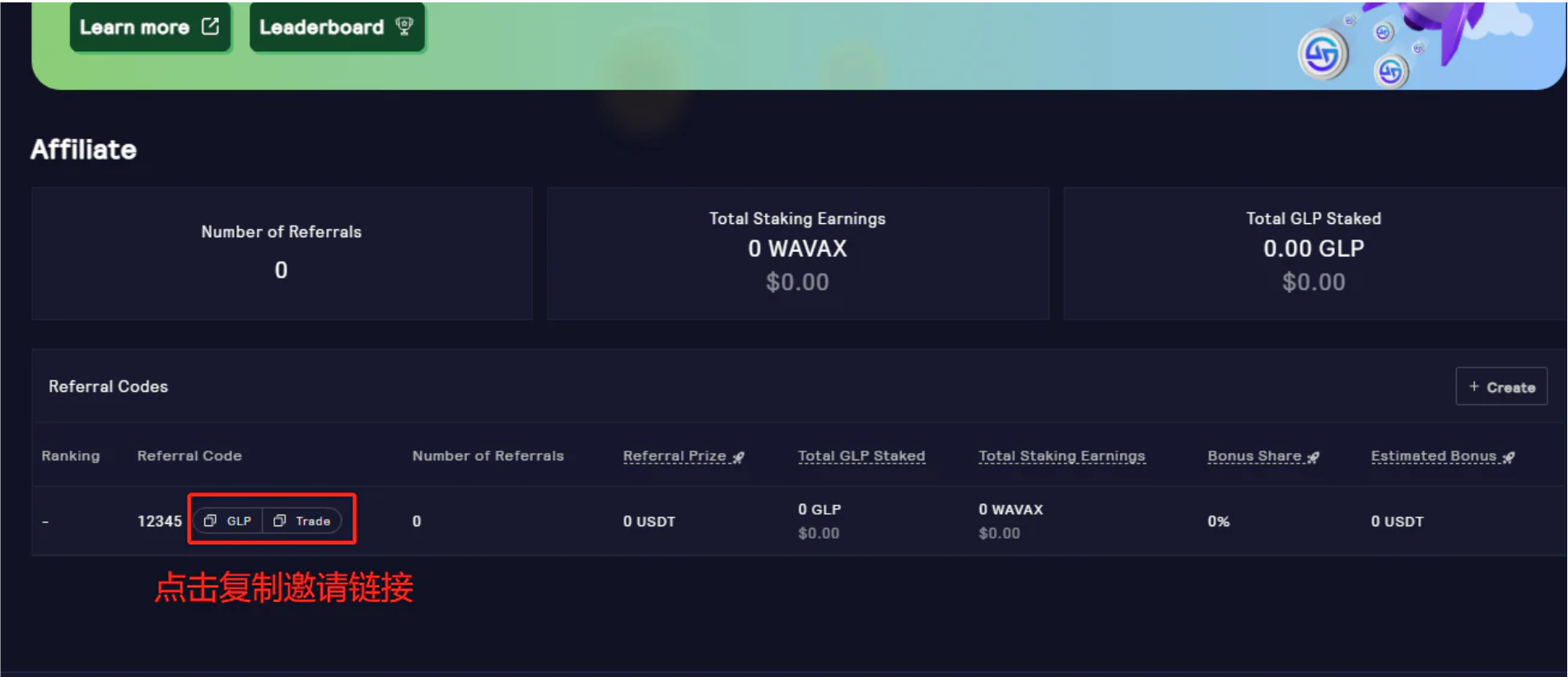
Task: Click the Total Staking Earnings summary card
Action: [x=797, y=253]
